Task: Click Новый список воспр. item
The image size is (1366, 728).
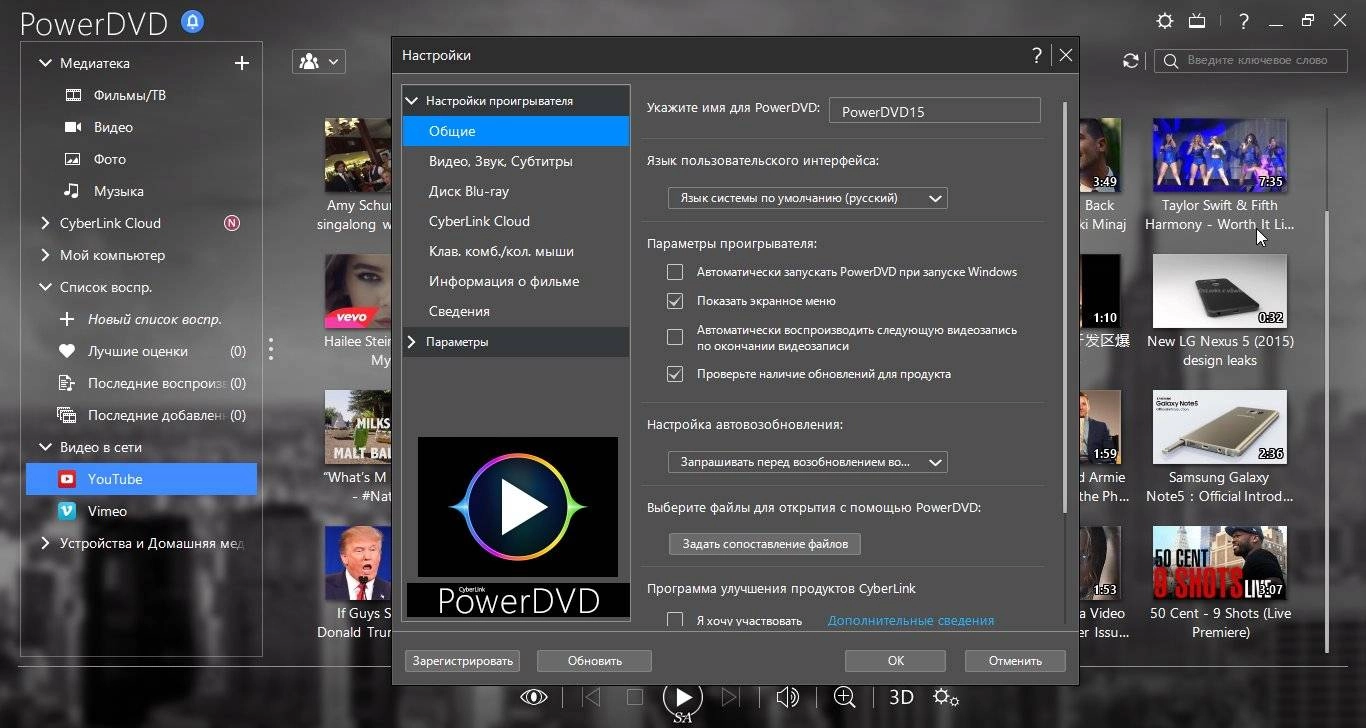Action: (x=155, y=319)
